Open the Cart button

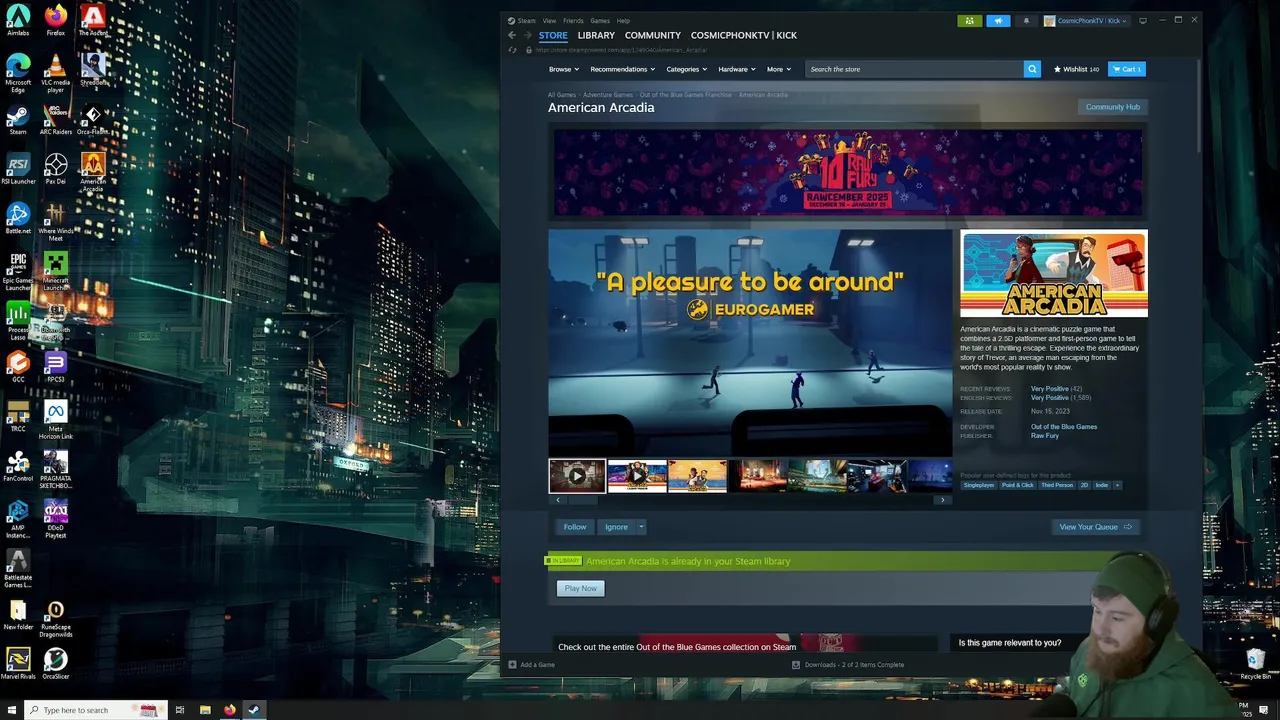[1126, 69]
